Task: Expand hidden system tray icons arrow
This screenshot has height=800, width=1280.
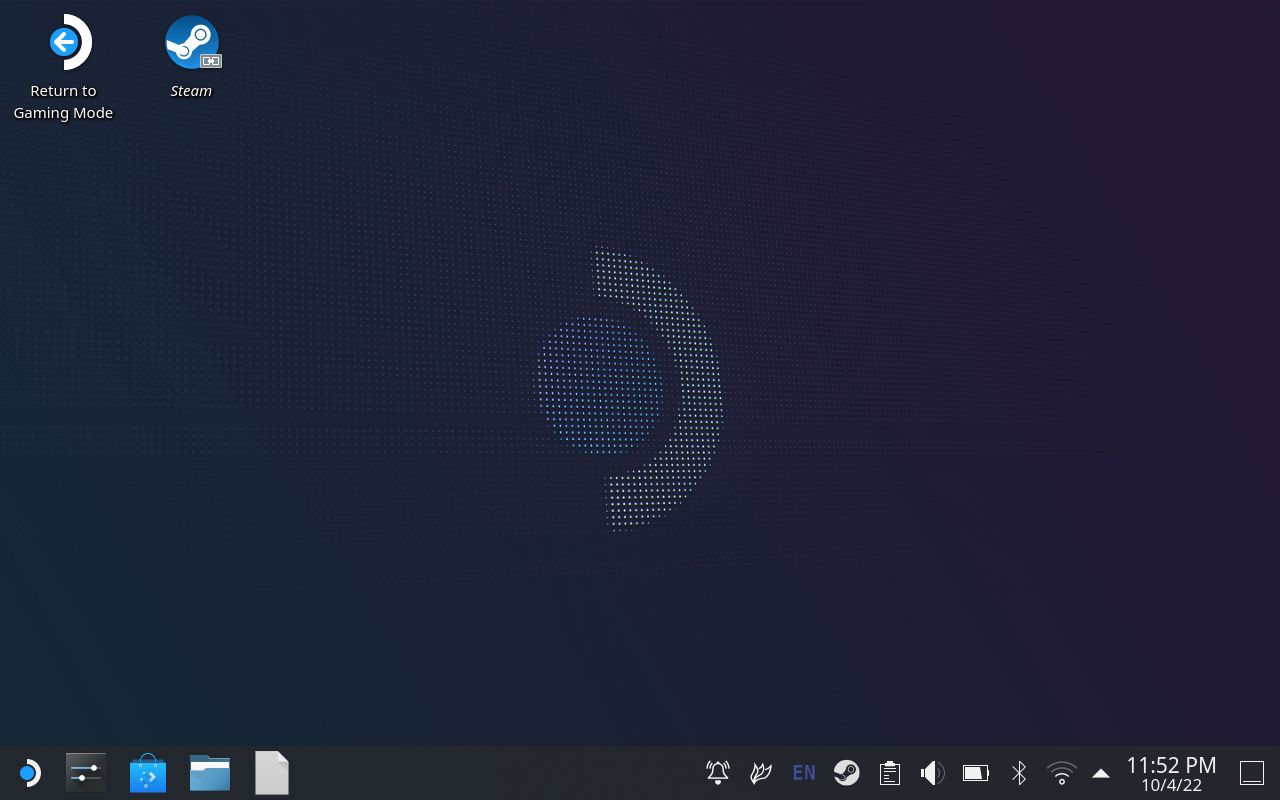Action: (x=1101, y=773)
